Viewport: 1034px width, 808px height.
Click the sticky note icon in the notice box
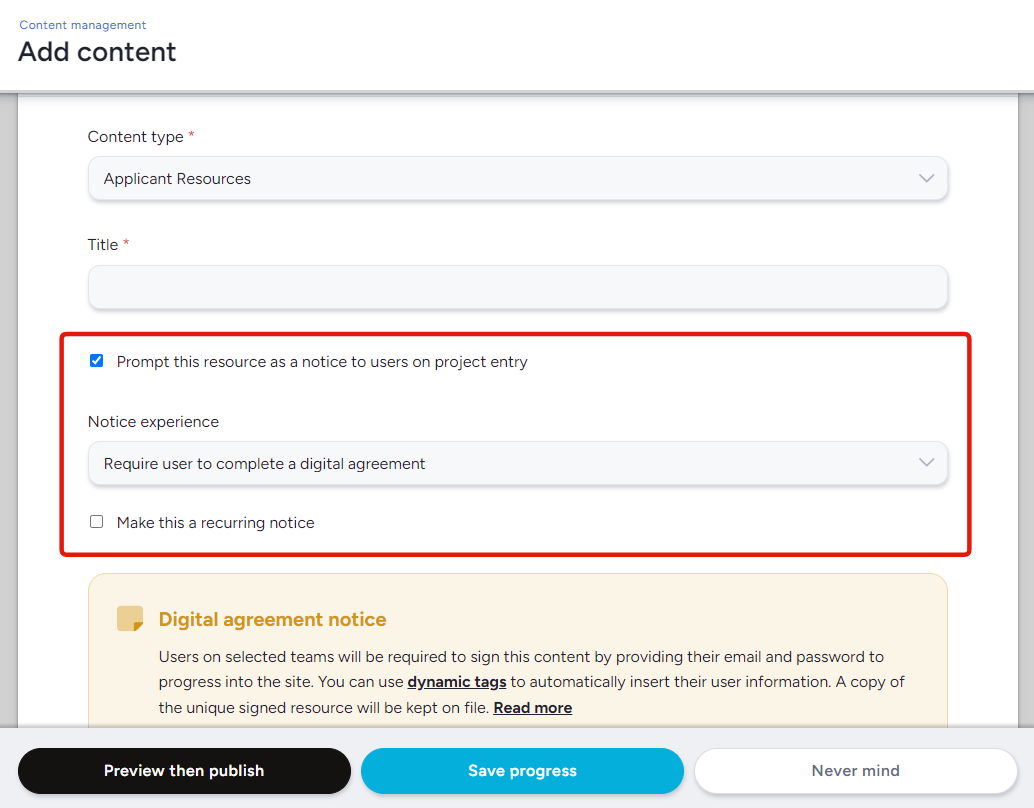coord(130,619)
